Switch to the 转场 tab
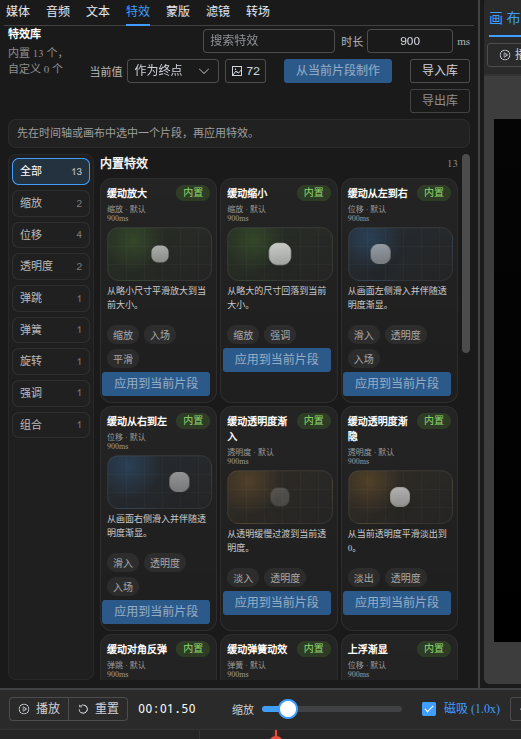Screen dimensions: 521x739 click(x=257, y=11)
